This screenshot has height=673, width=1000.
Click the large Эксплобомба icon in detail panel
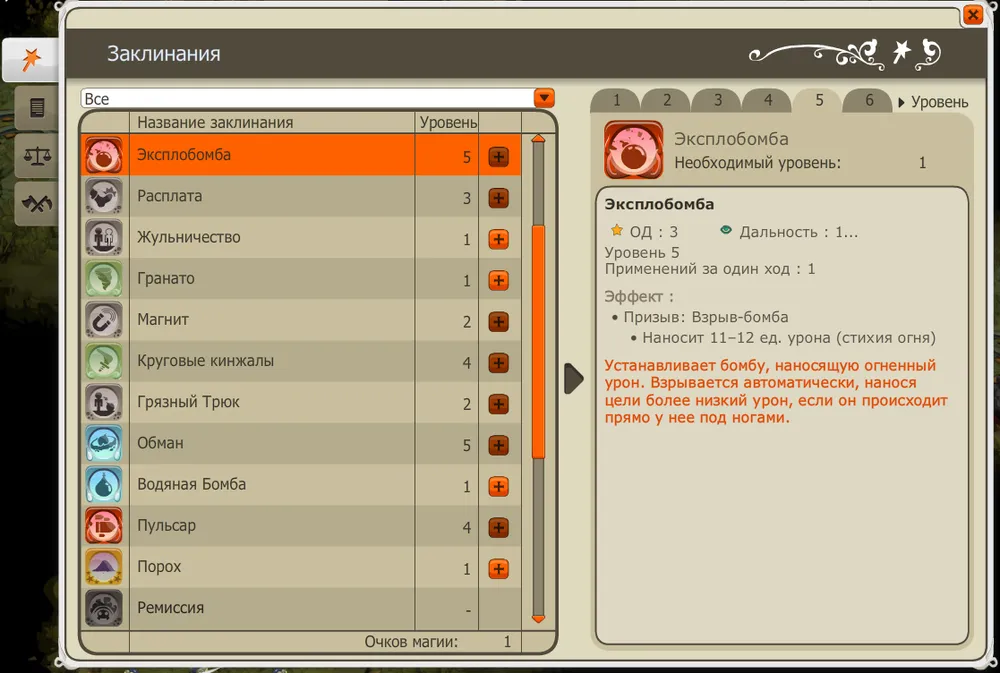point(633,150)
